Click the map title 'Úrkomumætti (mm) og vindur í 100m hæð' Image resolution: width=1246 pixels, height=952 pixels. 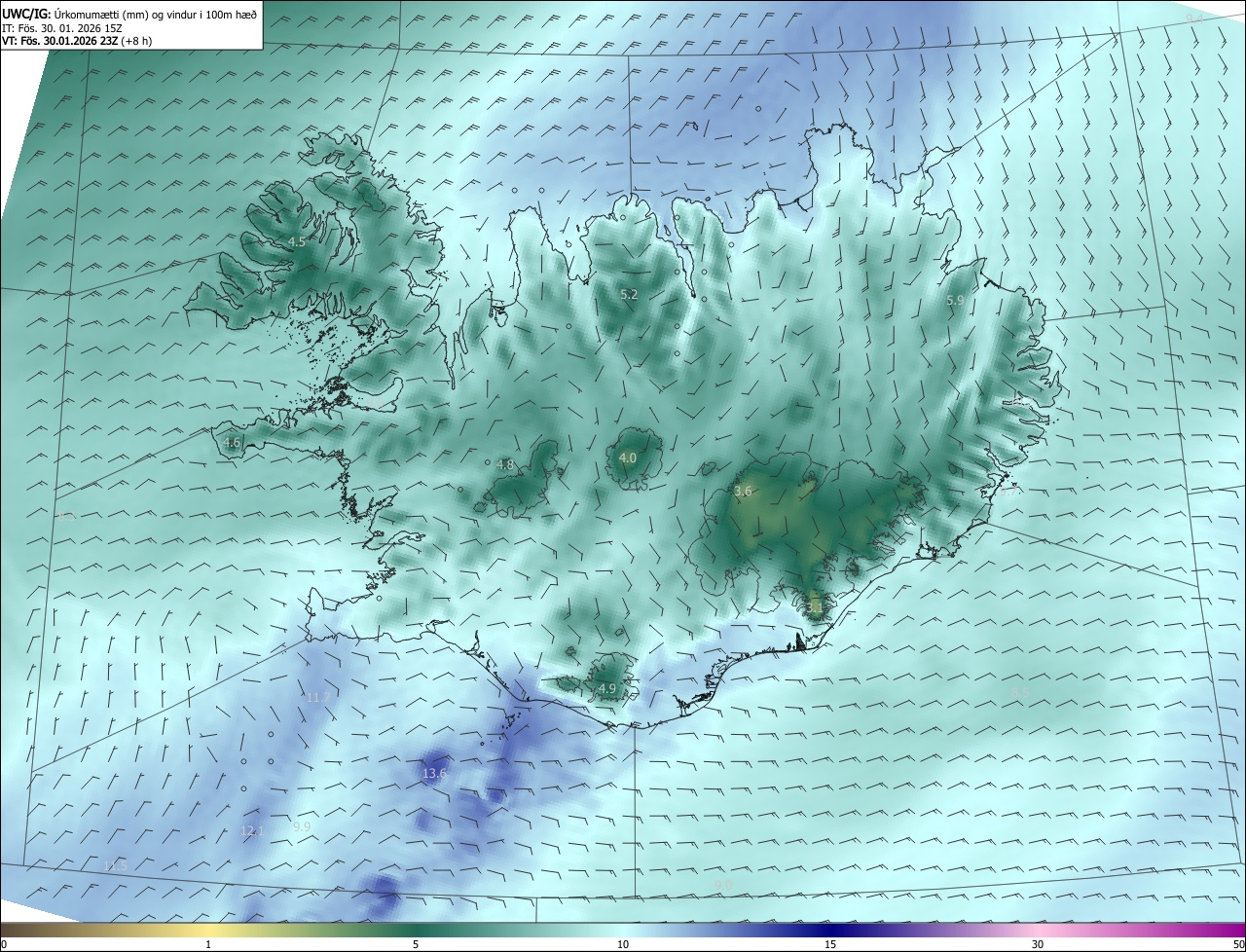(154, 14)
